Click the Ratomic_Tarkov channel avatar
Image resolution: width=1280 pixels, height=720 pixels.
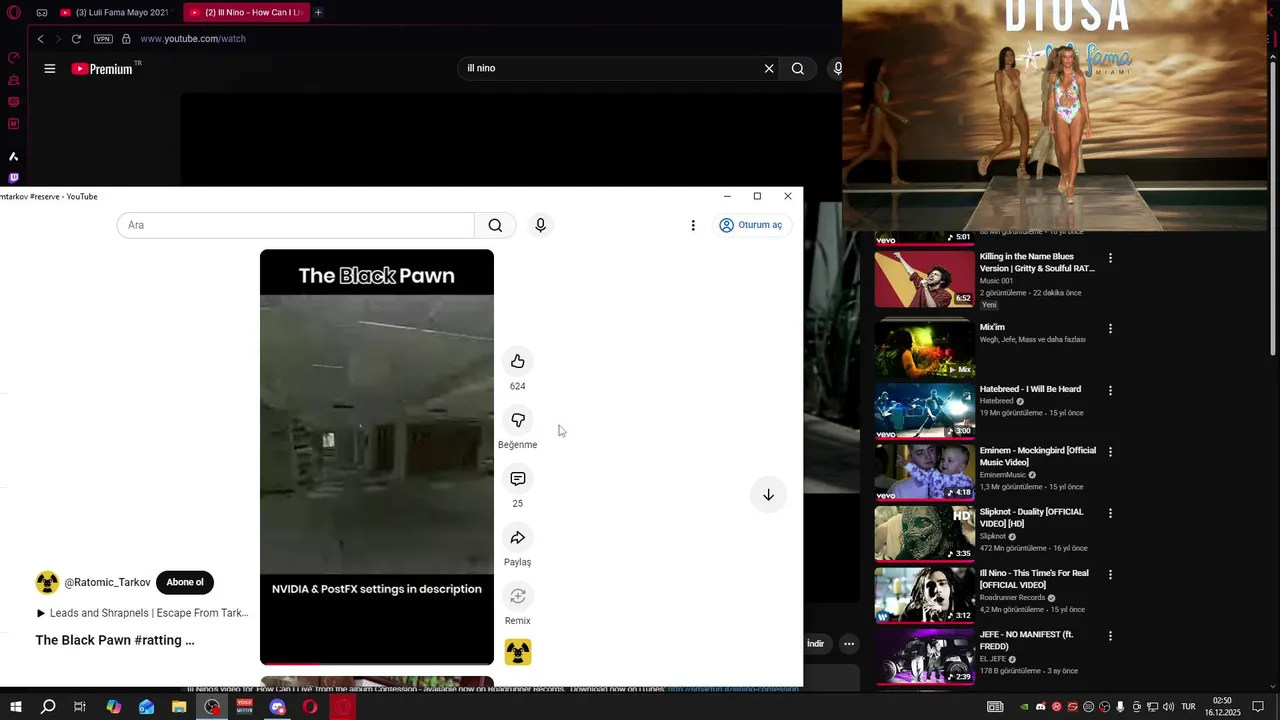pyautogui.click(x=47, y=582)
